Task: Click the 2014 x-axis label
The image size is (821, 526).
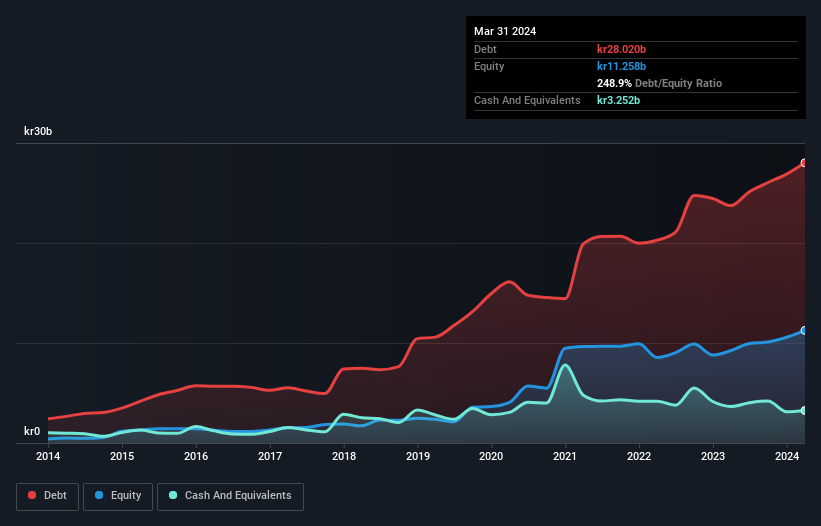Action: coord(48,456)
